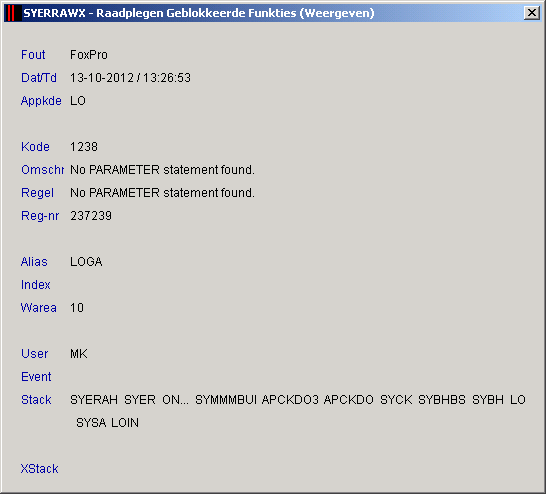Click the Omschr error description text
Viewport: 546px width, 494px height.
pos(162,170)
